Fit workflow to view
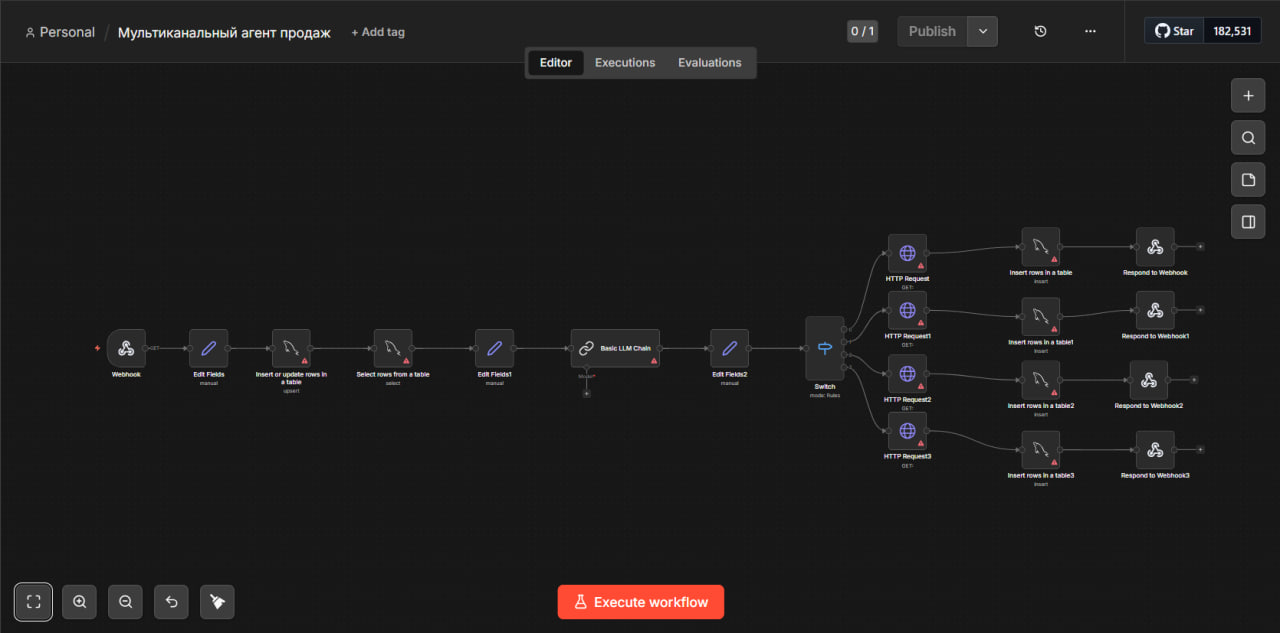 point(34,602)
